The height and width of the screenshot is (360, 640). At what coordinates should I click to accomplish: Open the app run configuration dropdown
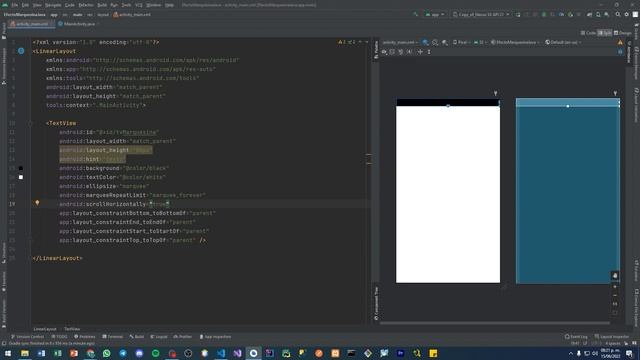point(435,14)
